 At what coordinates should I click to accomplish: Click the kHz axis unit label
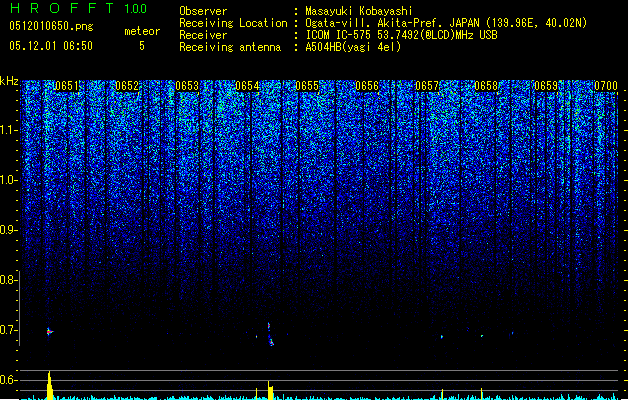pos(9,81)
